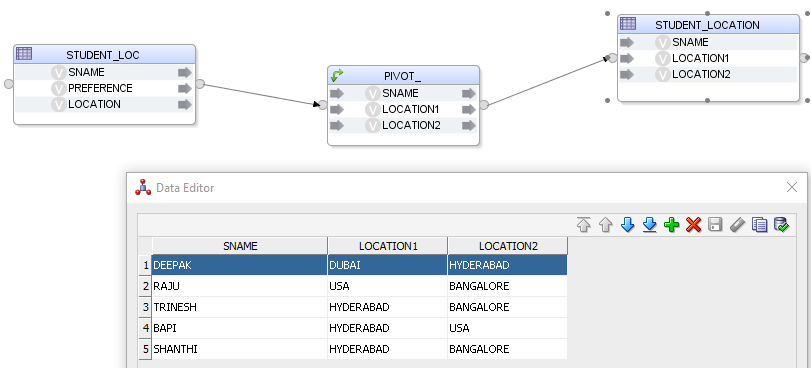The height and width of the screenshot is (368, 811).
Task: Click the DEEPAK cell
Action: pos(239,265)
